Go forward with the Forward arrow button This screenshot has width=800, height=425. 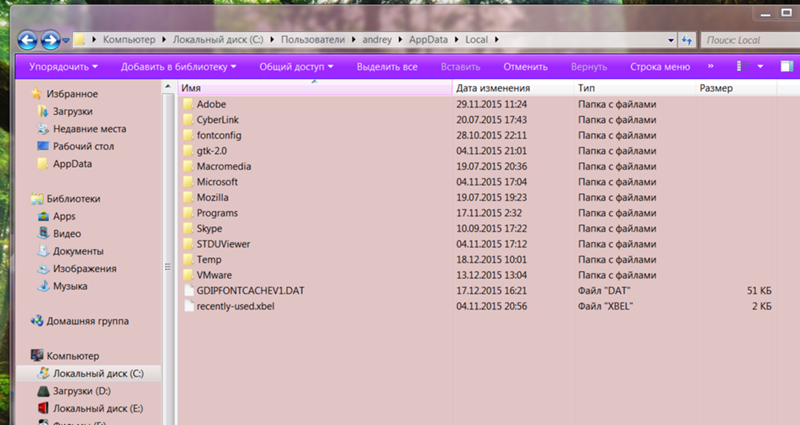[x=50, y=40]
